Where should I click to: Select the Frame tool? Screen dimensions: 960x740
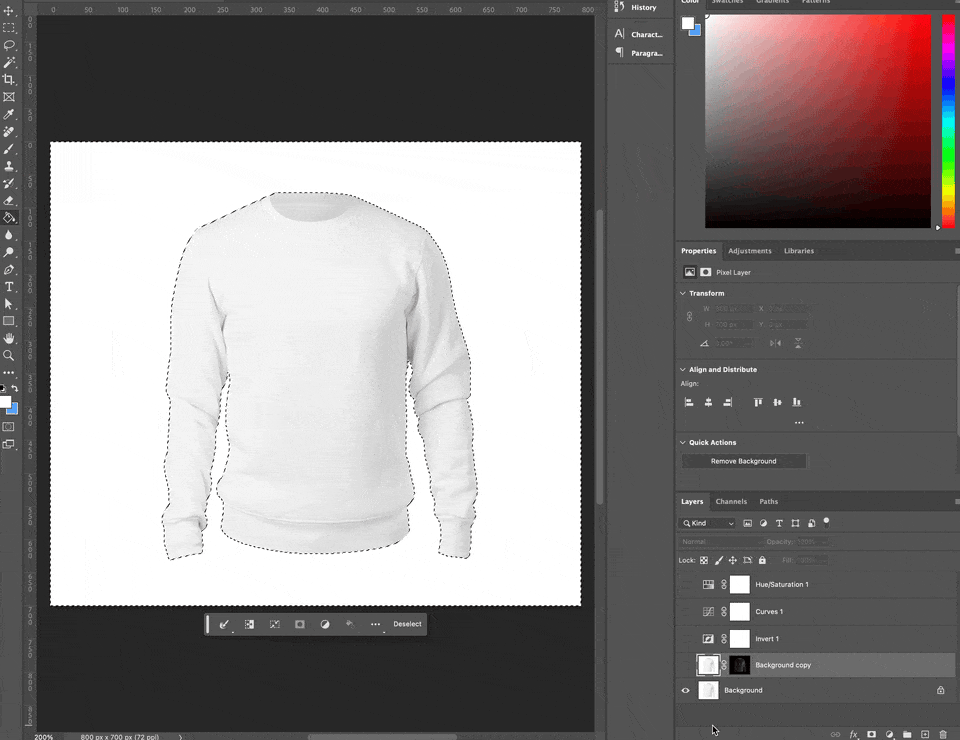tap(9, 97)
